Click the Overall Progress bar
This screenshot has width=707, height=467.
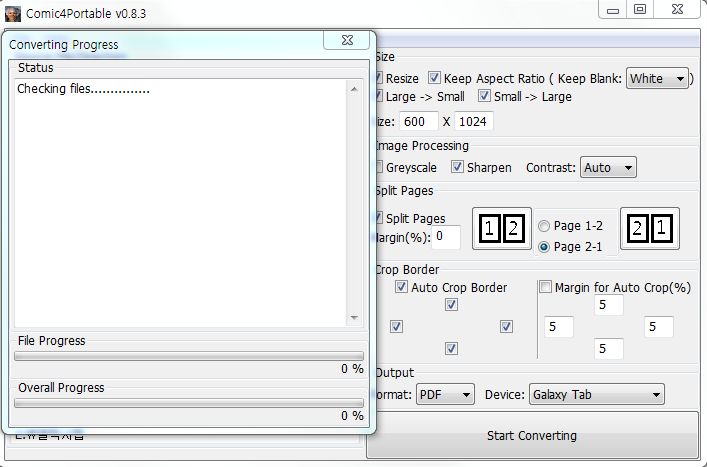tap(189, 403)
